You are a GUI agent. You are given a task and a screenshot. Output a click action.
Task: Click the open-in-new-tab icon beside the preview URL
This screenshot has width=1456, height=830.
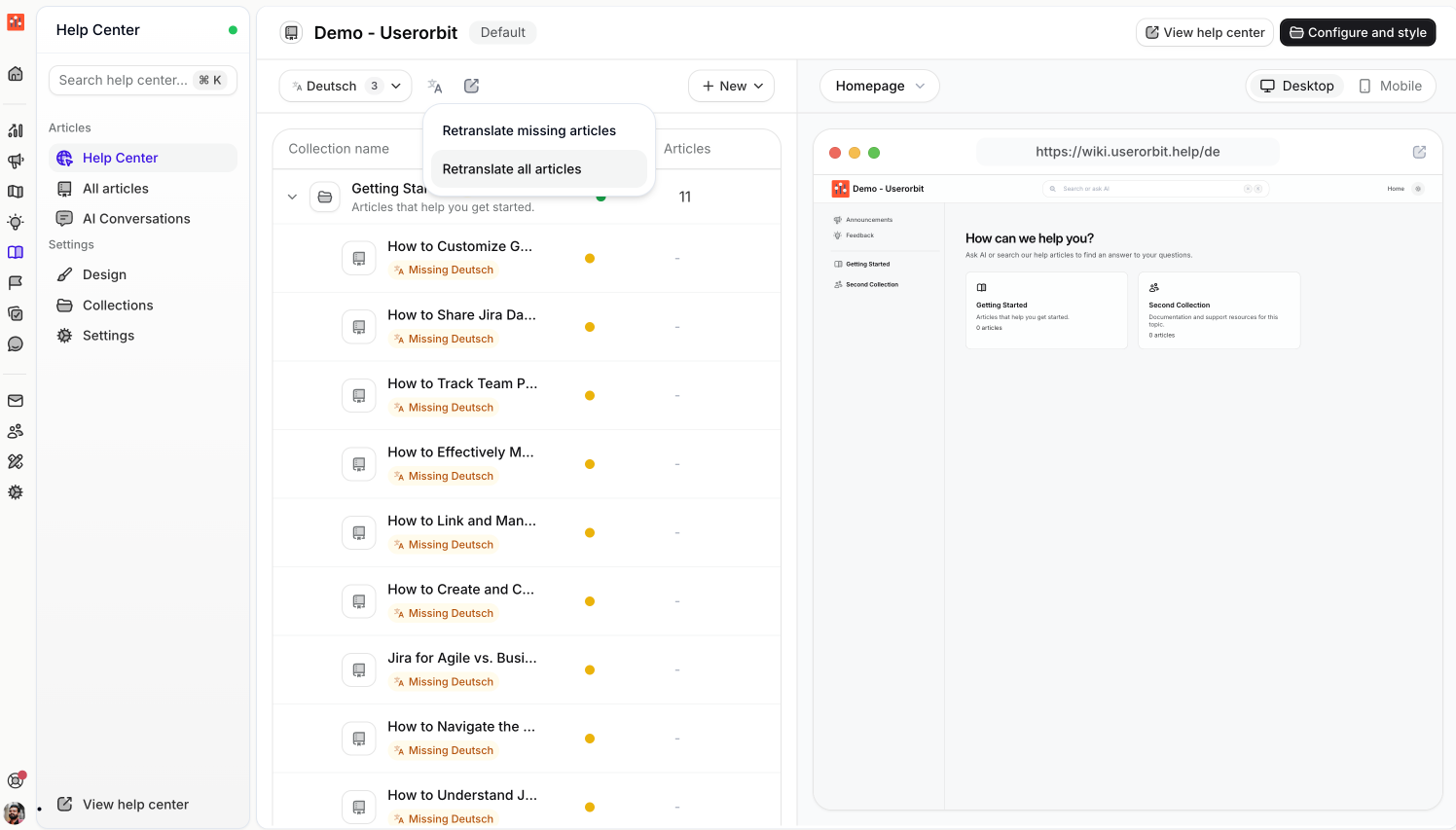(x=1420, y=152)
